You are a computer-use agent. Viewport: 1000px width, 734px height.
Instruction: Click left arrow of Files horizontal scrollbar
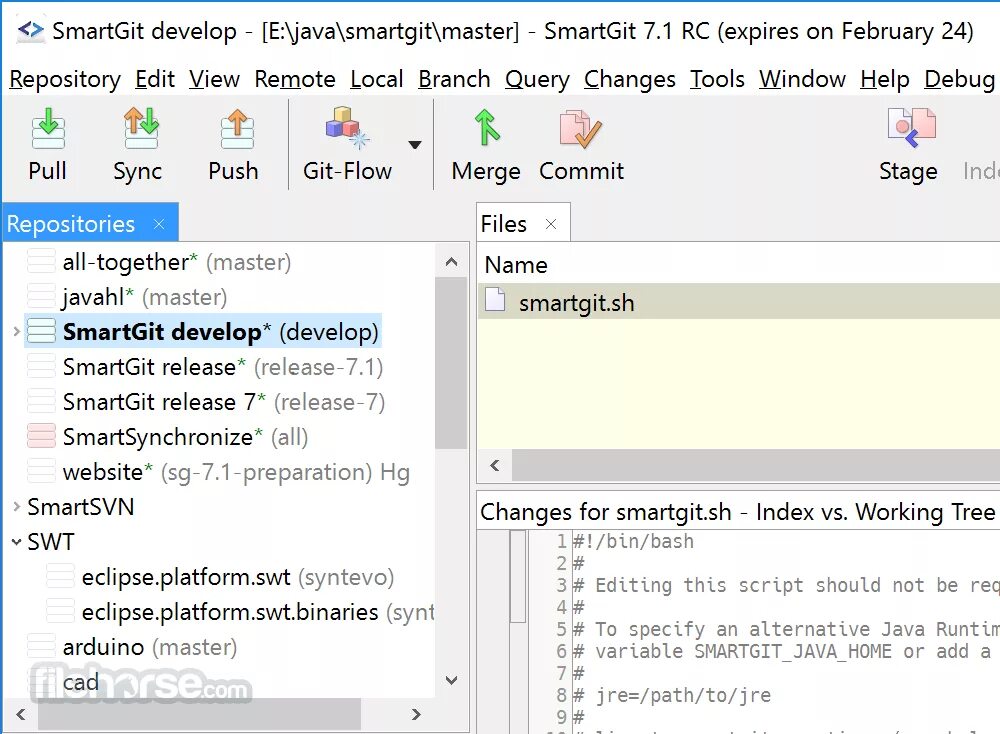[495, 466]
